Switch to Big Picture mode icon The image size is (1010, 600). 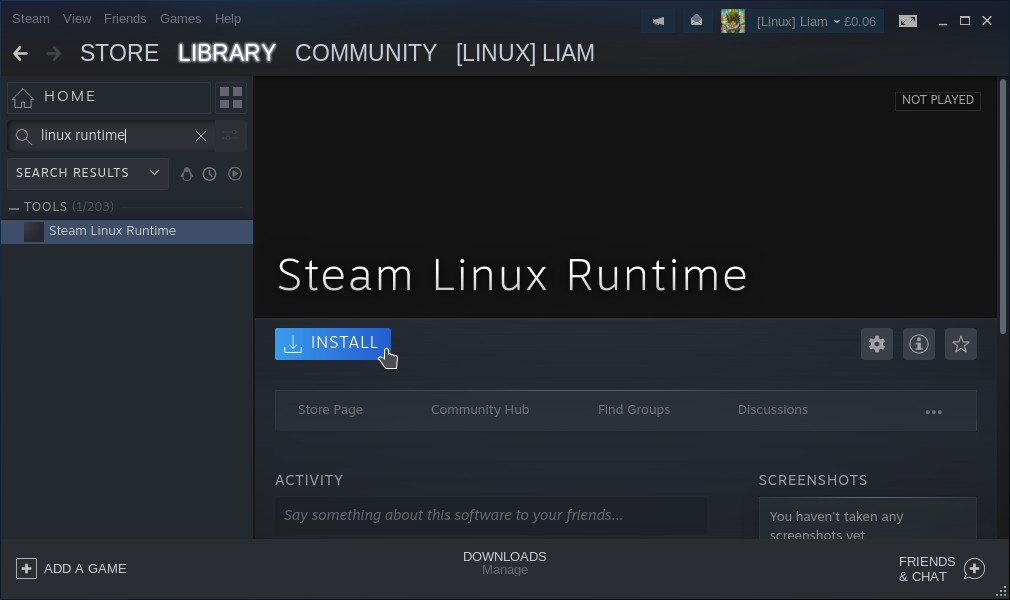tap(908, 21)
